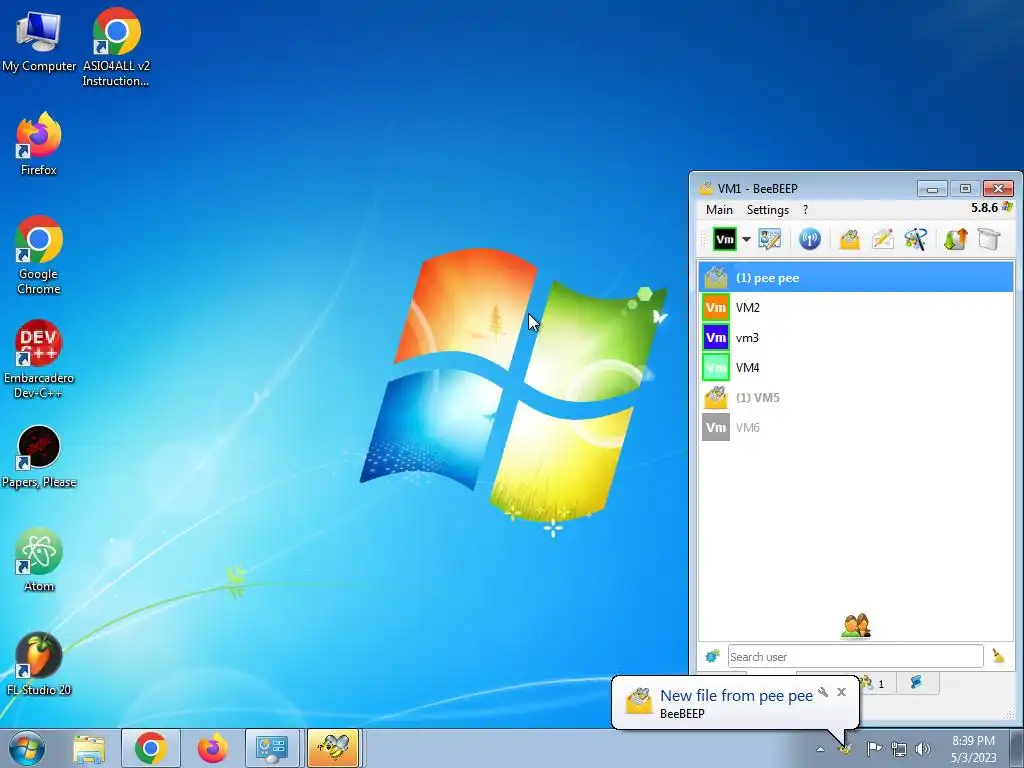Click the envelope icon beside pee pee

[716, 278]
